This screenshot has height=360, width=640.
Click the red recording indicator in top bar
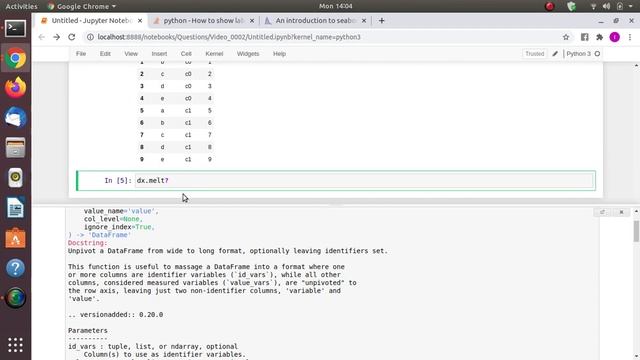(x=550, y=6)
